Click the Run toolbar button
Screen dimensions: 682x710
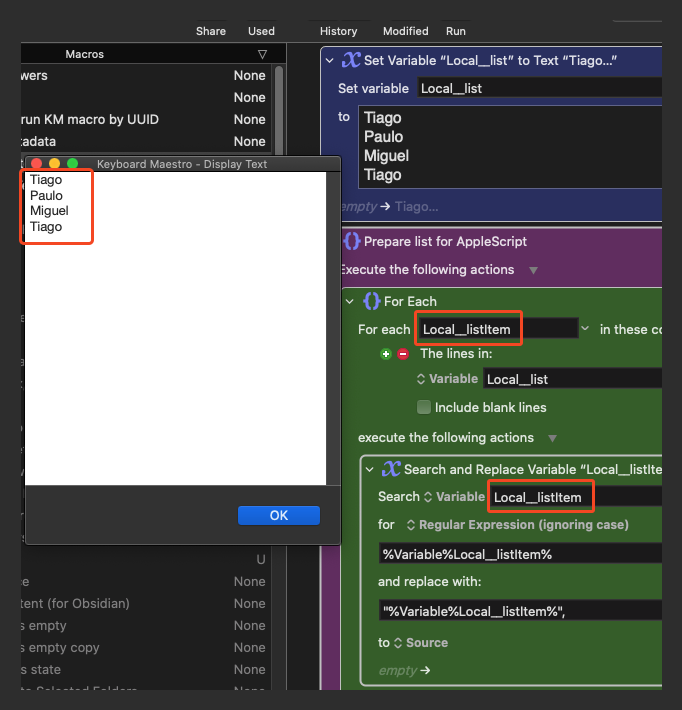pyautogui.click(x=456, y=31)
